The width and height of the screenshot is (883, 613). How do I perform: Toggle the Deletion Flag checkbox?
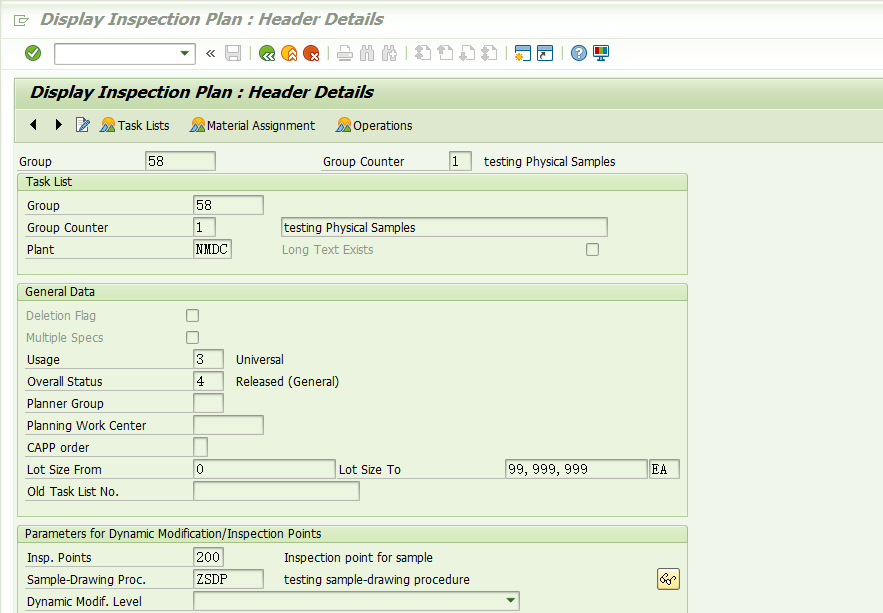click(x=193, y=315)
